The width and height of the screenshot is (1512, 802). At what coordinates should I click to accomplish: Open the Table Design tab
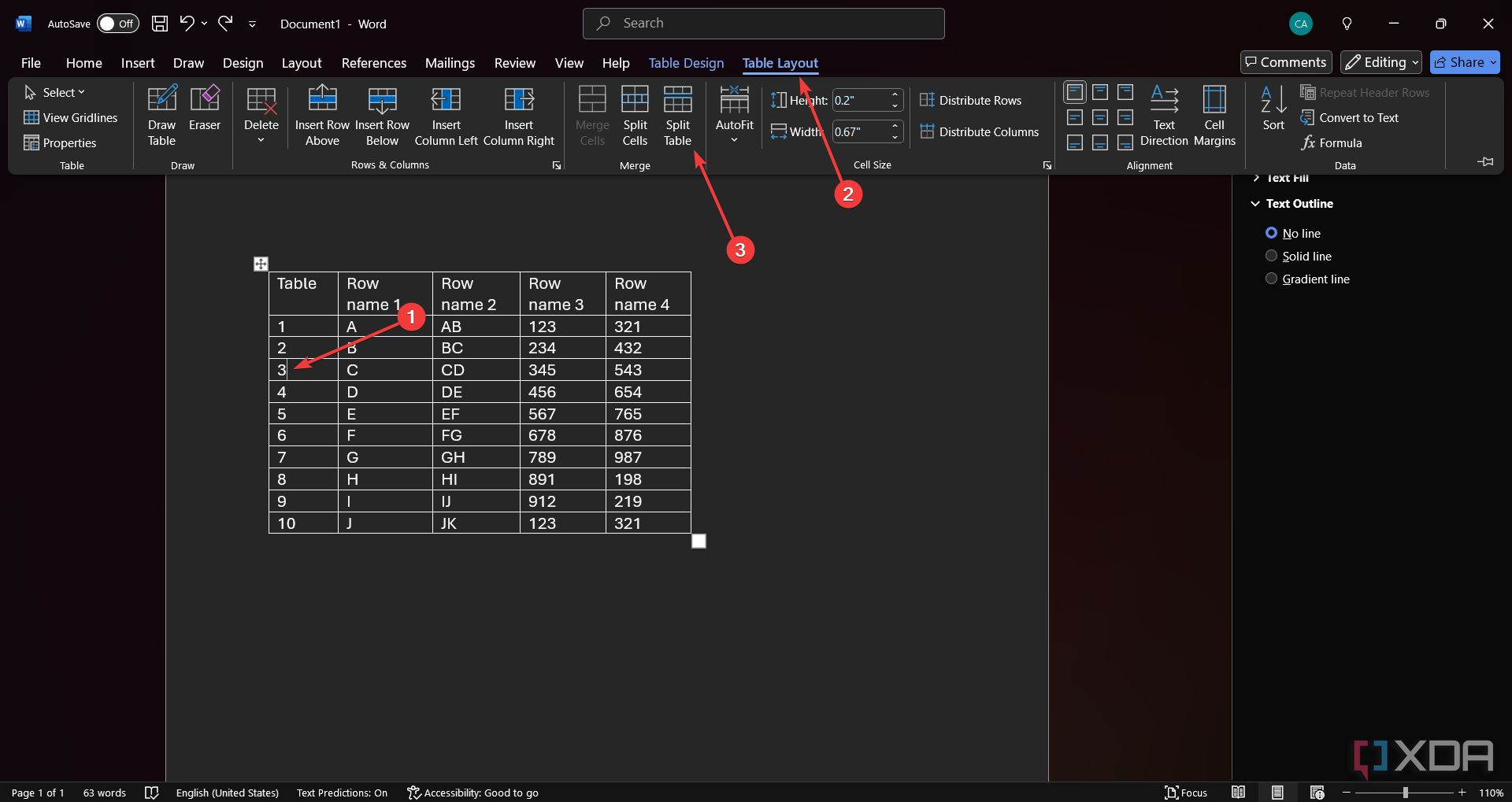(x=686, y=63)
